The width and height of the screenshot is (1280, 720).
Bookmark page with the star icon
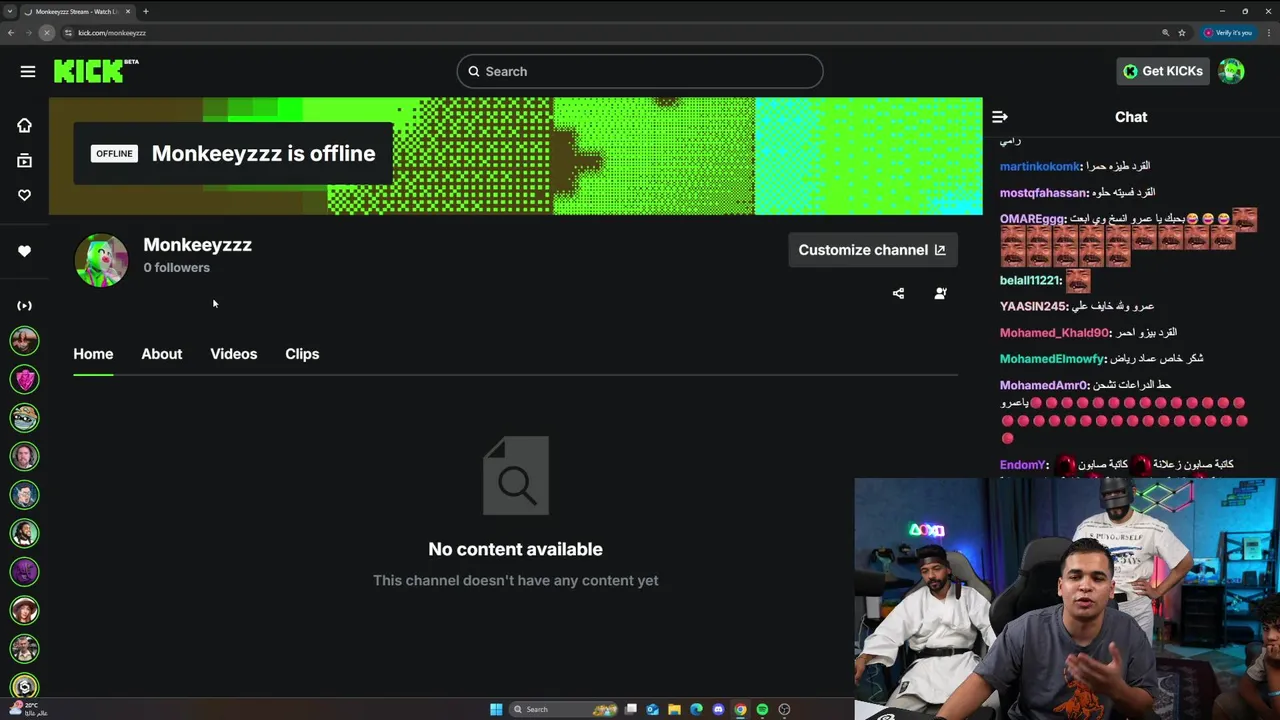[1181, 32]
